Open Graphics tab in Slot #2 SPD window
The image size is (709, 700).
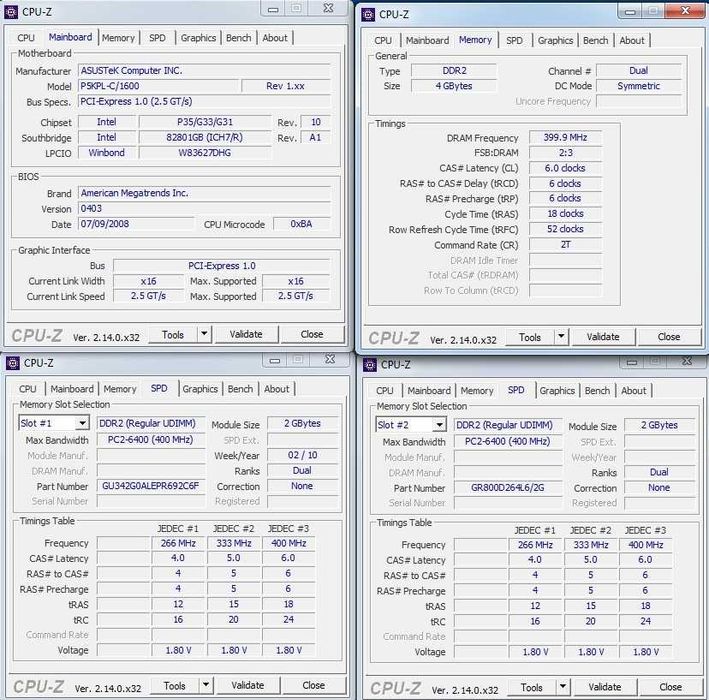tap(557, 391)
